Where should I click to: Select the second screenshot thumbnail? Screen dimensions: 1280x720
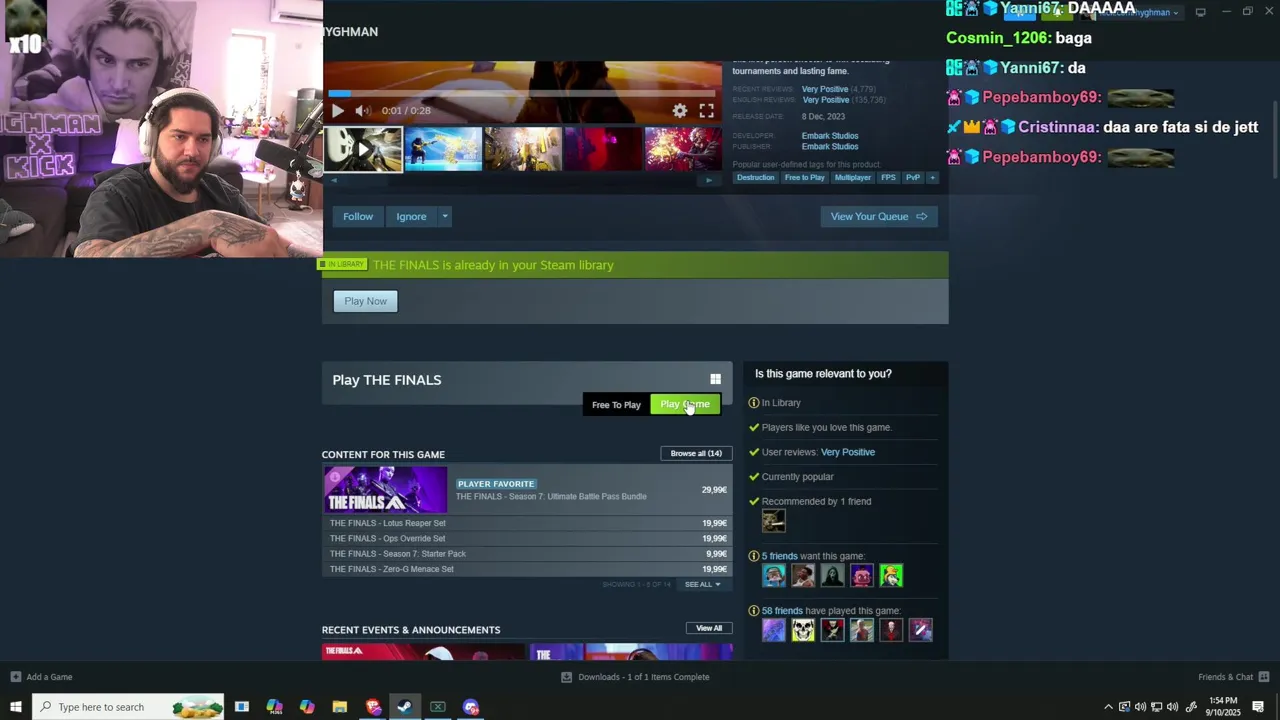pyautogui.click(x=443, y=149)
